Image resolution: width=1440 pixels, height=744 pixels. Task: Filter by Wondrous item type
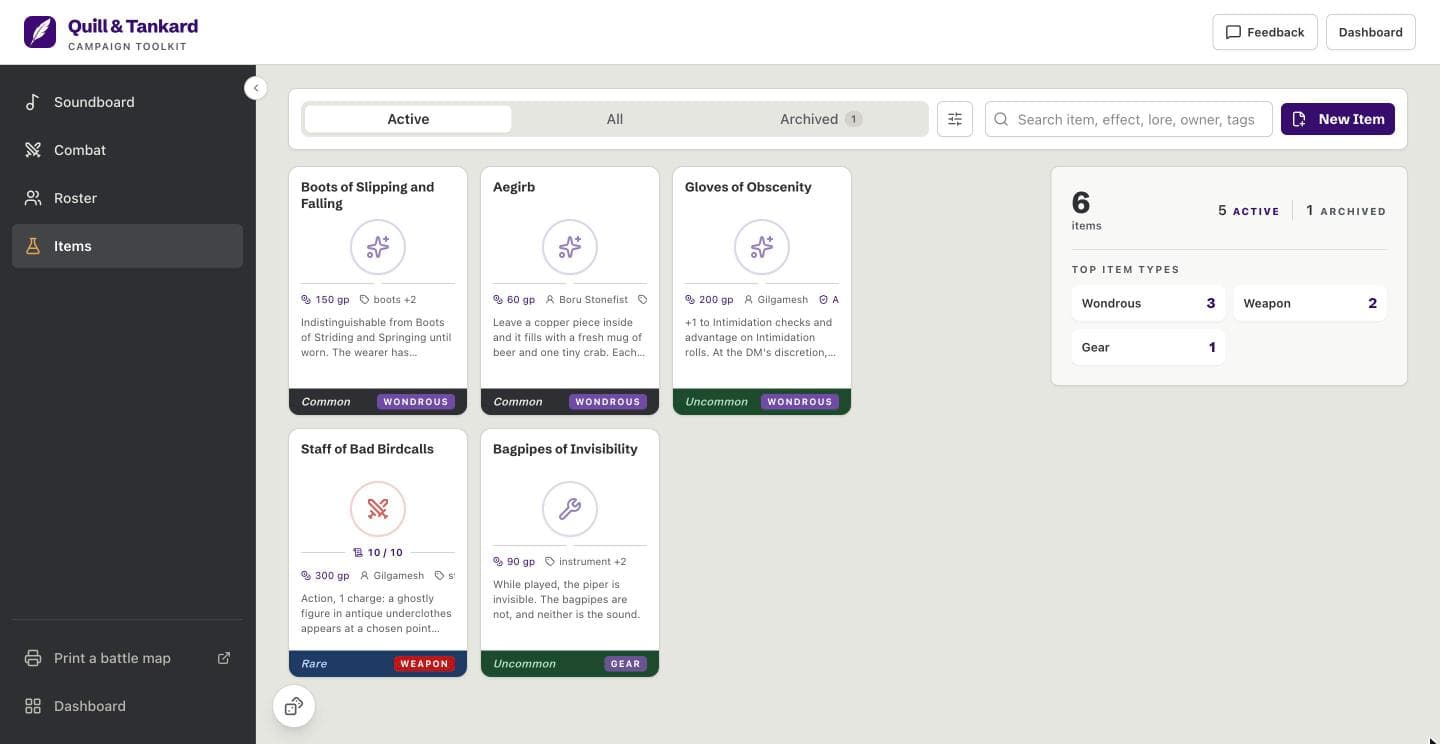pos(1148,303)
